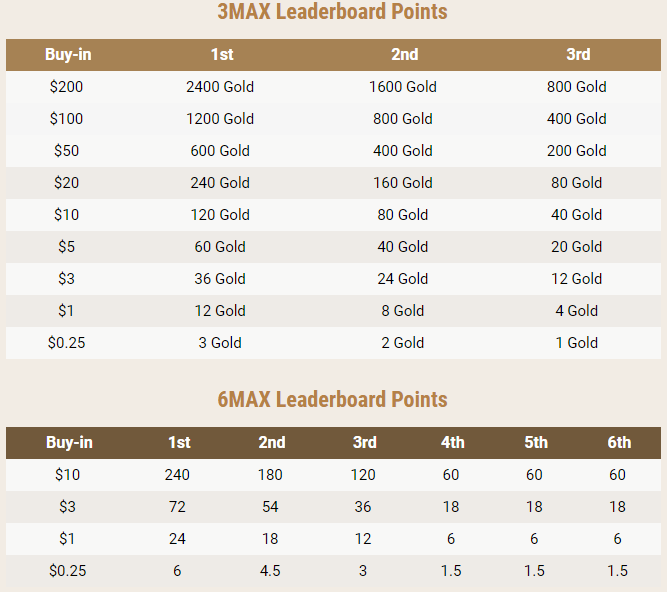Select the "36 Gold" cell
The height and width of the screenshot is (592, 667).
tap(220, 279)
